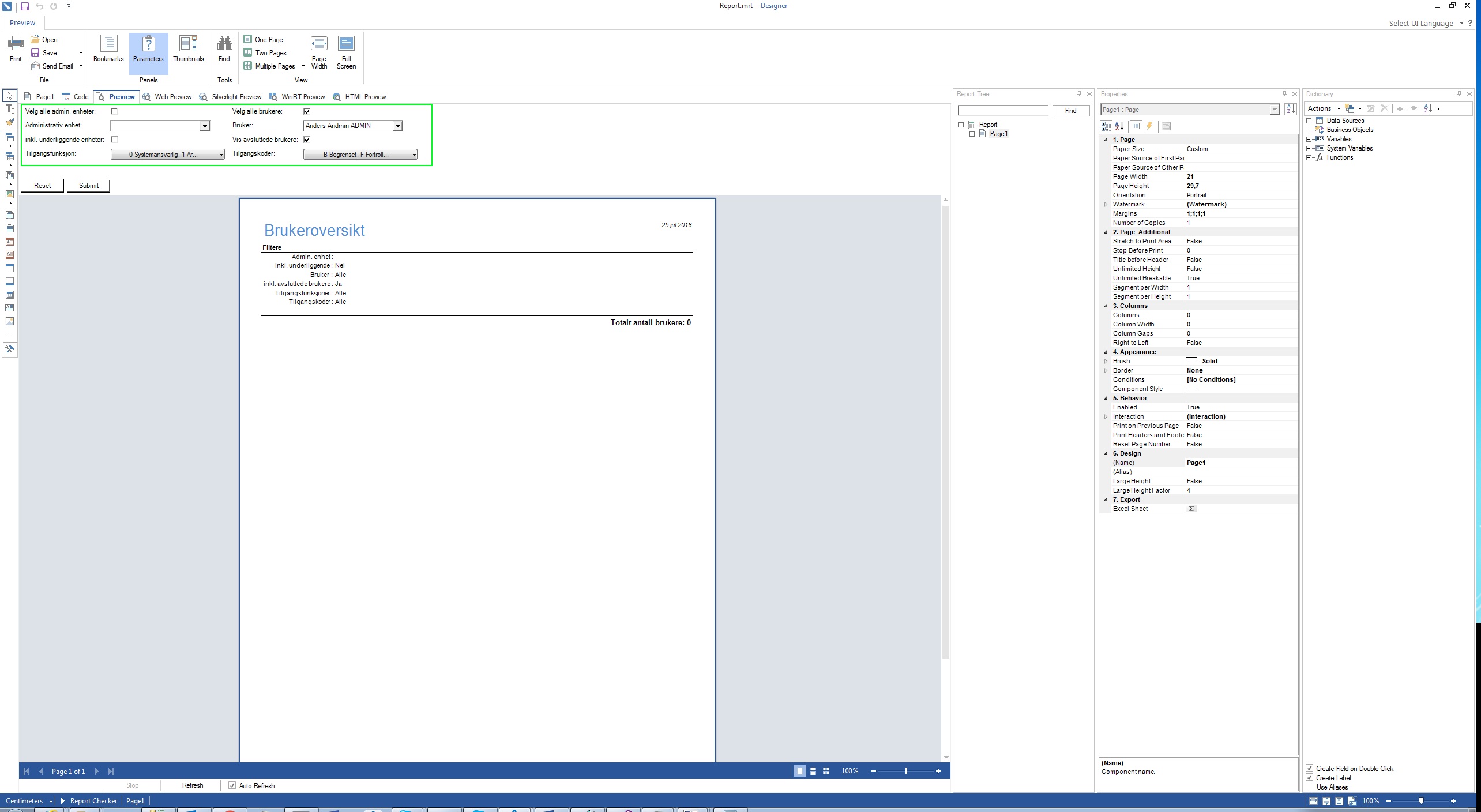
Task: Open the Actions menu in Dictionary
Action: click(x=1324, y=108)
